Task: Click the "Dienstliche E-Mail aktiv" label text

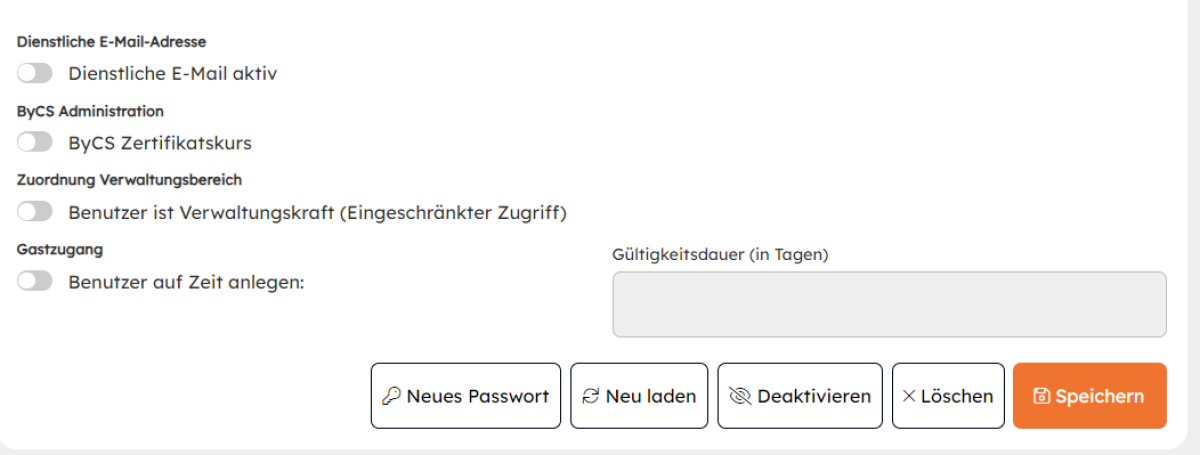Action: (x=172, y=73)
